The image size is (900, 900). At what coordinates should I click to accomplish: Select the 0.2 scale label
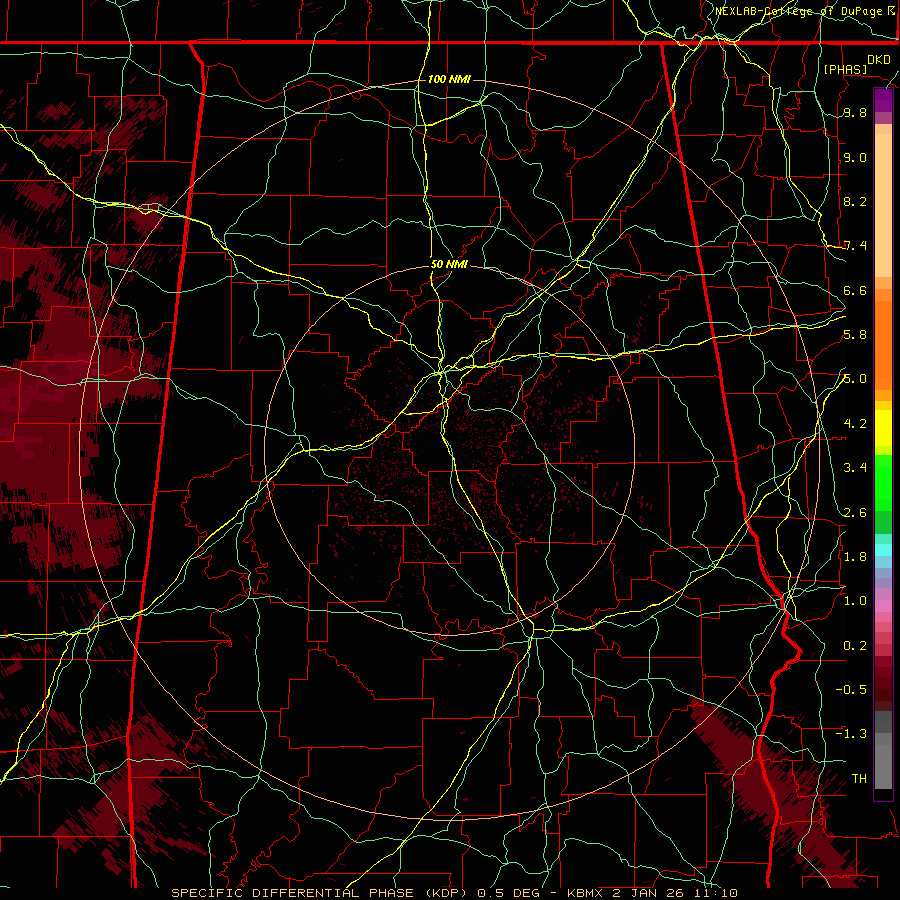pyautogui.click(x=855, y=646)
